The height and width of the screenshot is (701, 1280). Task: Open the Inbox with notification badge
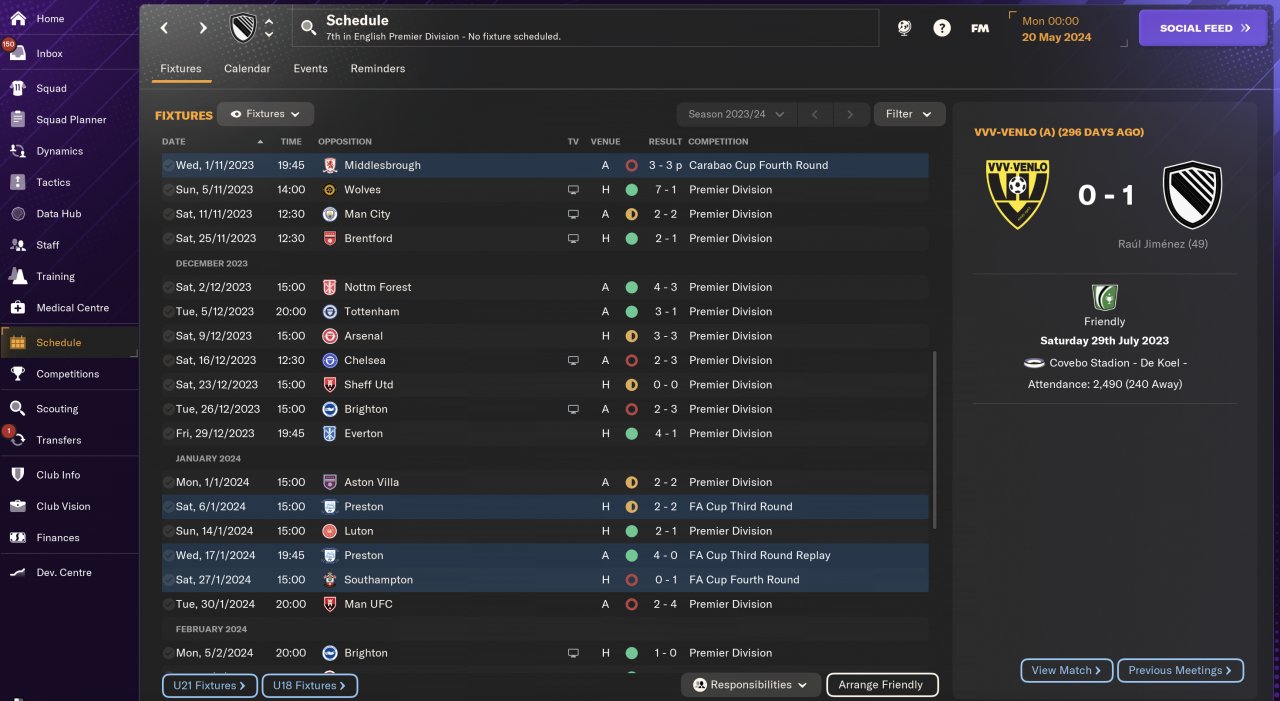(x=17, y=53)
